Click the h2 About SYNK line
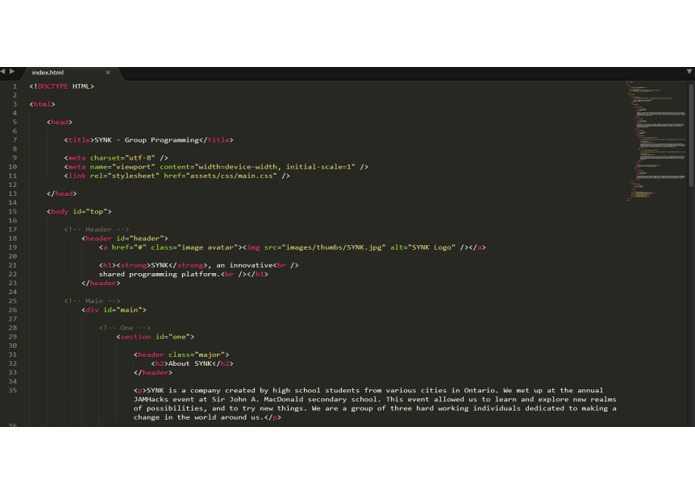Screen dimensions: 695x494 [x=192, y=363]
